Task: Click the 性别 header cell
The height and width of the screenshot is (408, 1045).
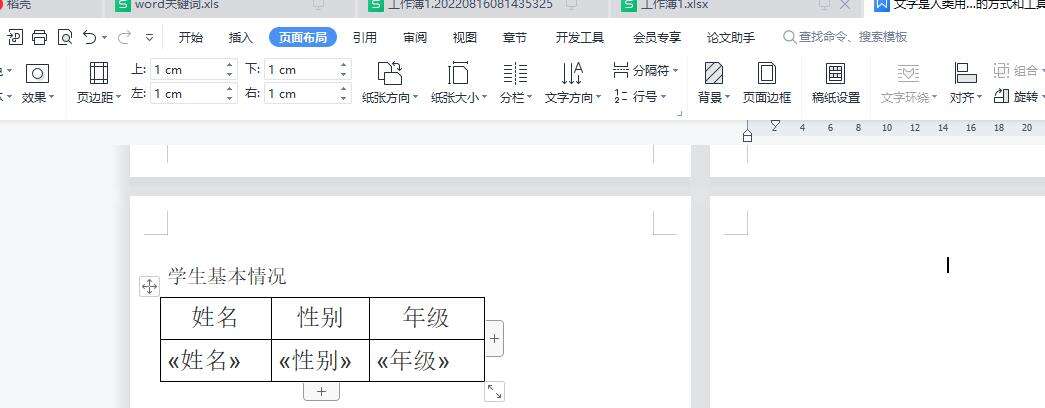Action: coord(320,318)
